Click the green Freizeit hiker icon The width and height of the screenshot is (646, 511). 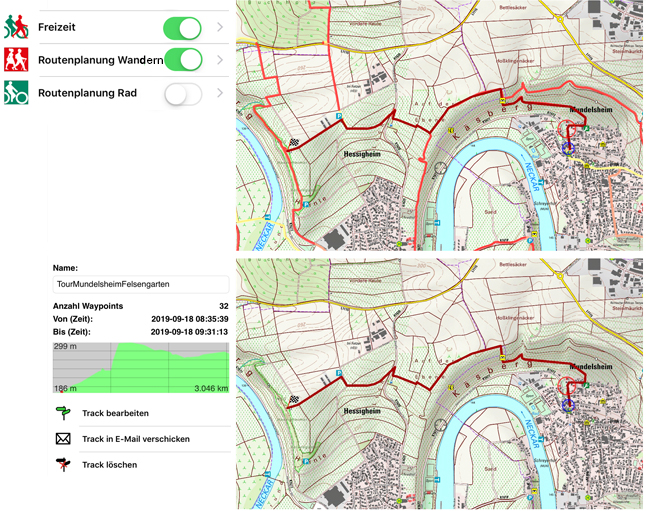pos(16,27)
